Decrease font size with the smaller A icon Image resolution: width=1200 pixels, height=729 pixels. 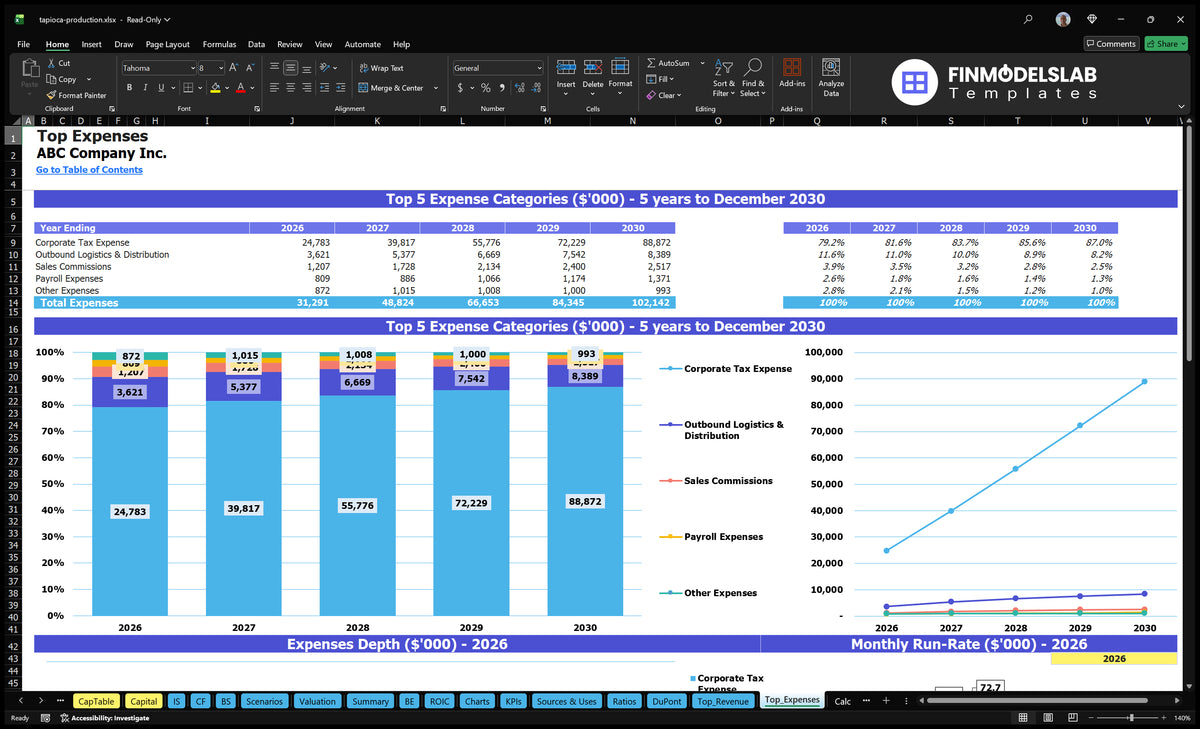coord(249,67)
